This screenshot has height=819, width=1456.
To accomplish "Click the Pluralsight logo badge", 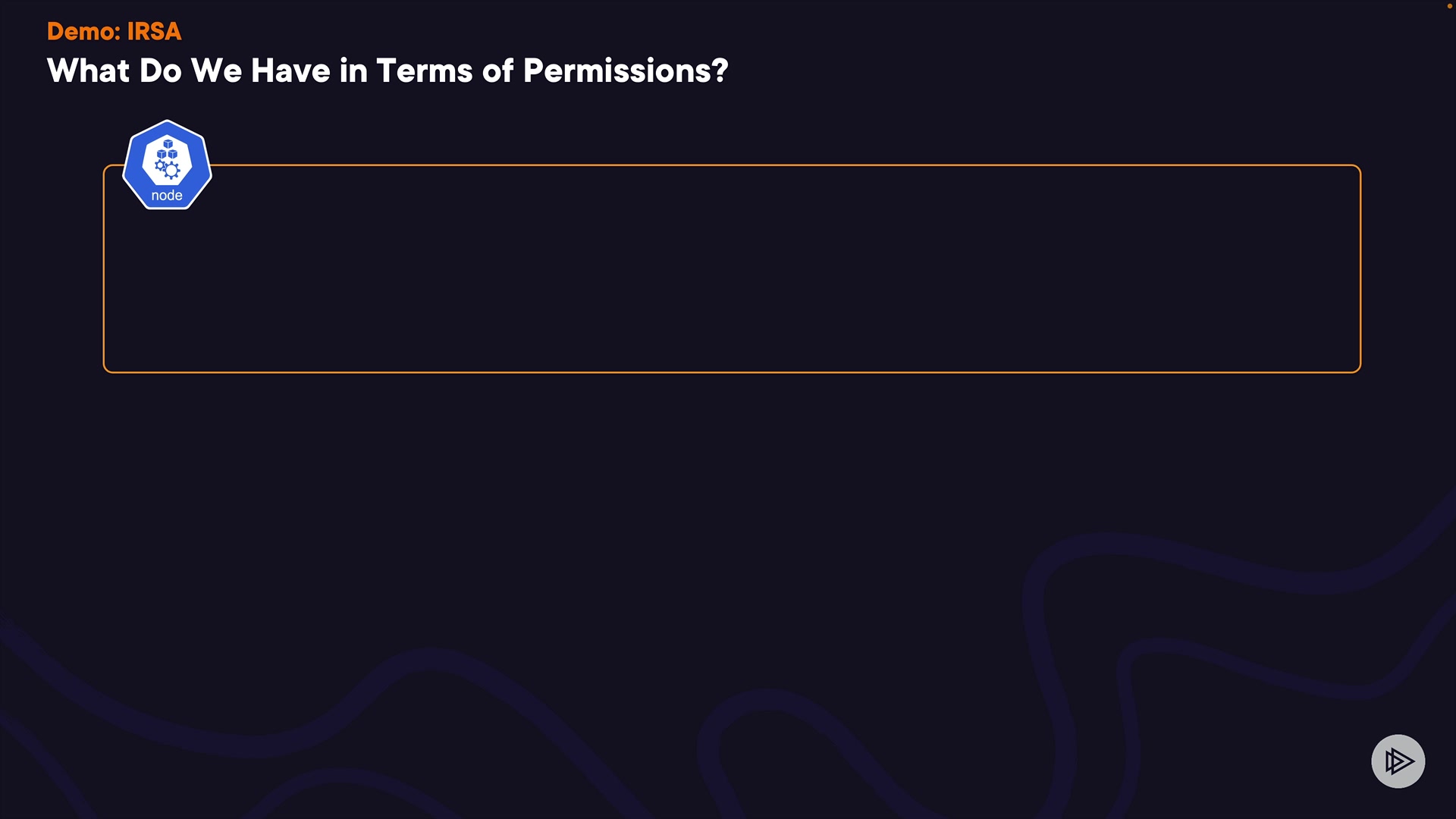I will 1398,761.
